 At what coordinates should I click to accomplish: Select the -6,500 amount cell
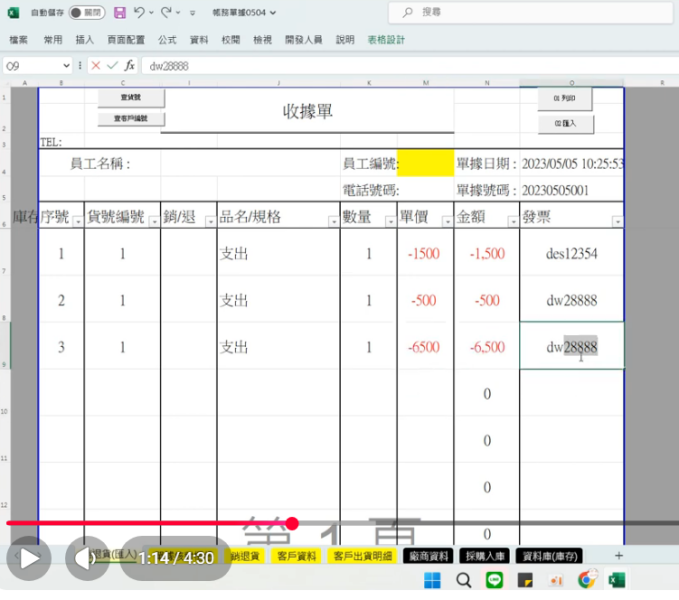(x=487, y=346)
